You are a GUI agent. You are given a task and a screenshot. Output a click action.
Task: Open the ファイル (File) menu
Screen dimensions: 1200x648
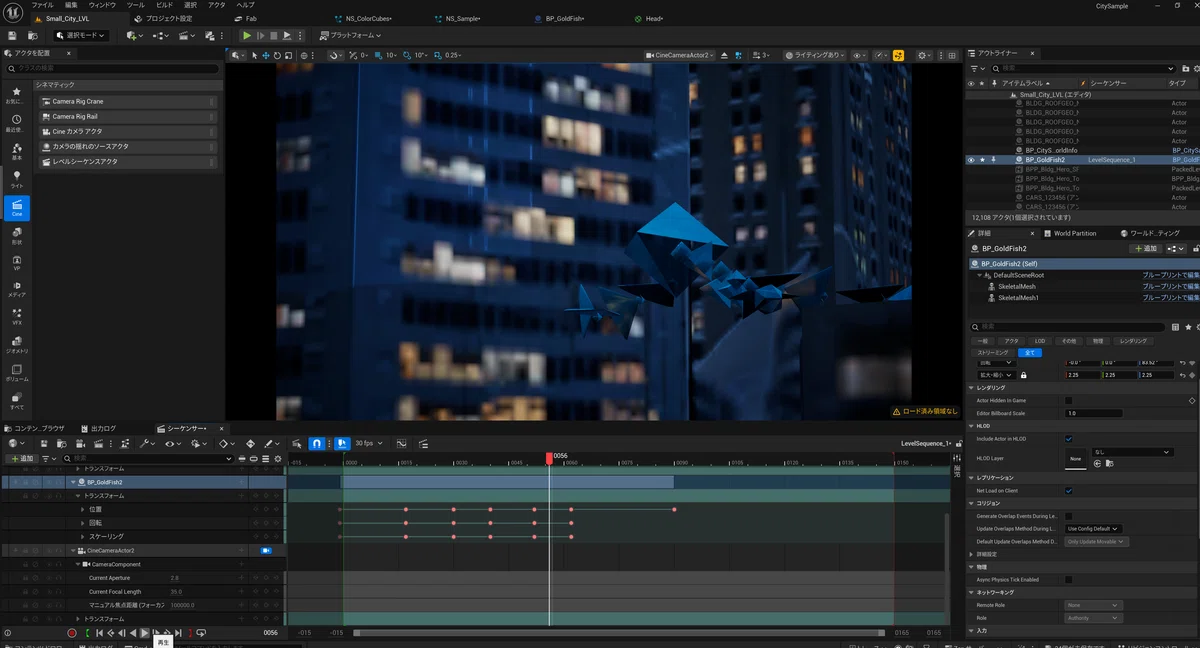point(43,5)
